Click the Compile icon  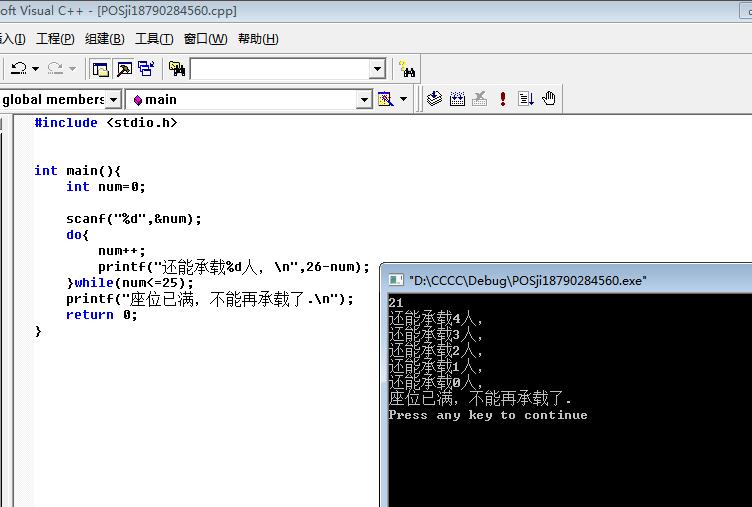pos(434,98)
